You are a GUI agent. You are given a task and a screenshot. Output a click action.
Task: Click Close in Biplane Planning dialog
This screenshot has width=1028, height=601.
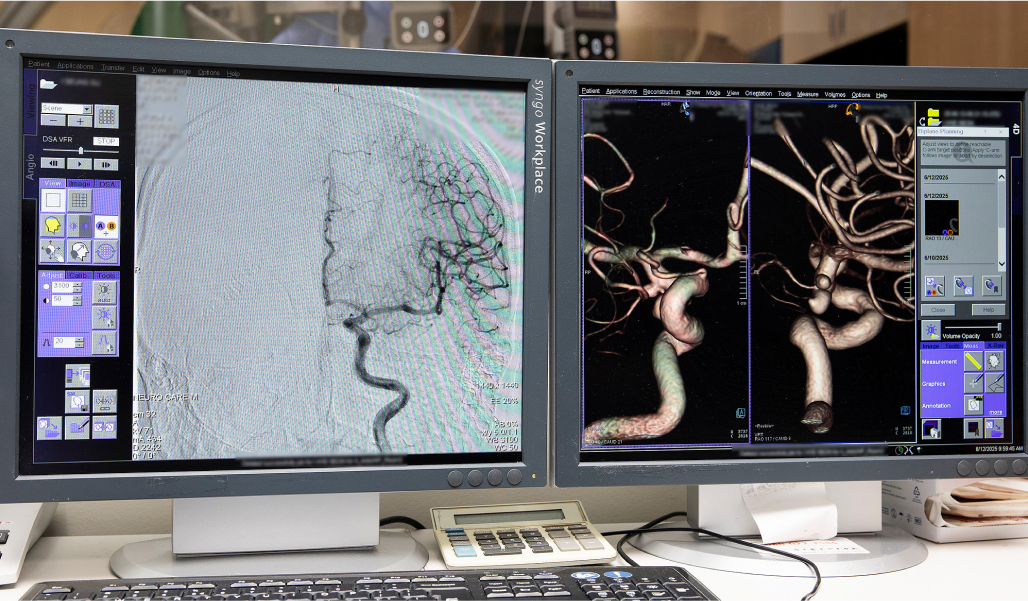click(x=938, y=310)
